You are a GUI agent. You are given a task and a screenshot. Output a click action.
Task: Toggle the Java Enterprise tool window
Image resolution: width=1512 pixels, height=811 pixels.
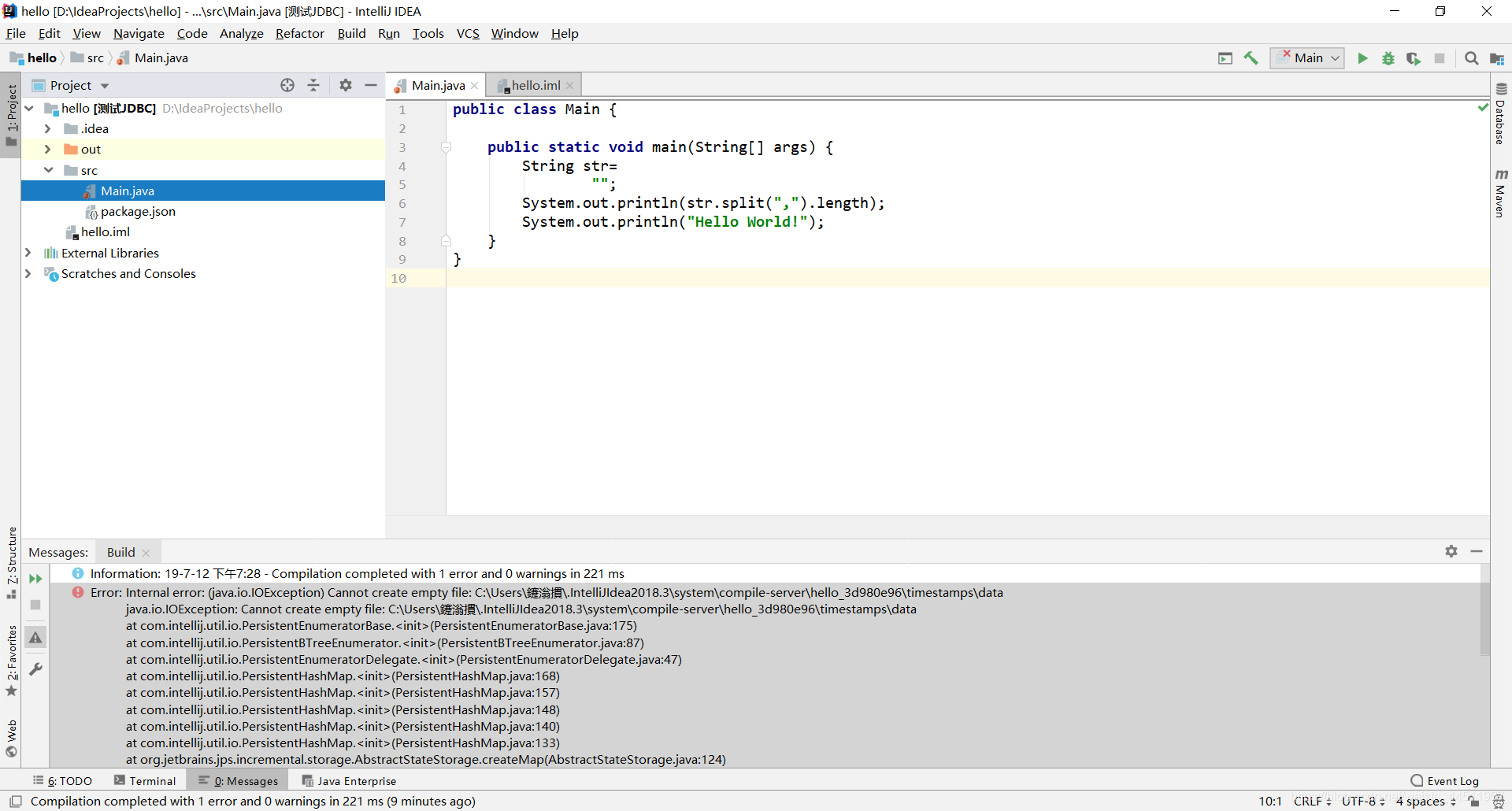click(349, 780)
